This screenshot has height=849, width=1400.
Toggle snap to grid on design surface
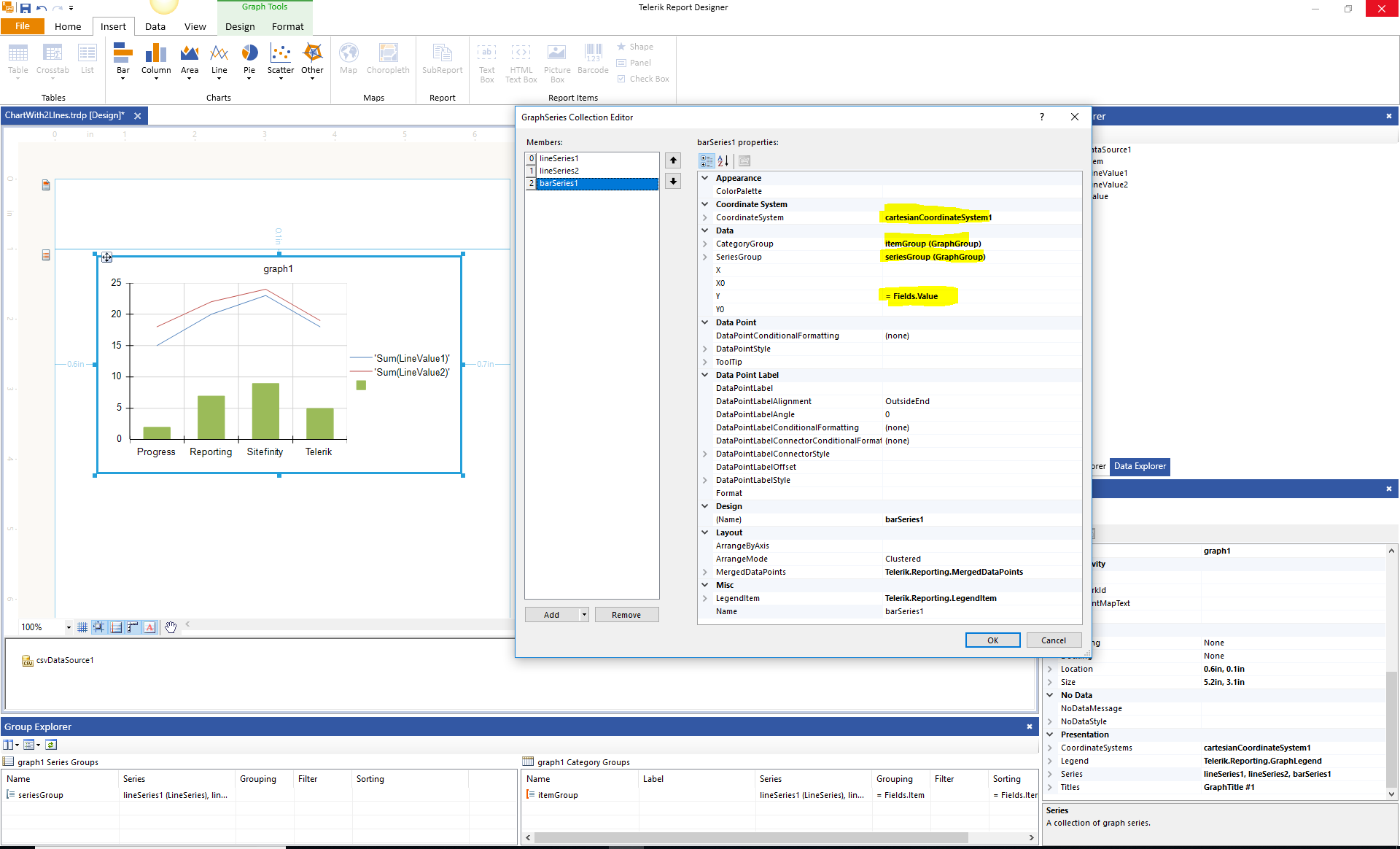tap(98, 627)
